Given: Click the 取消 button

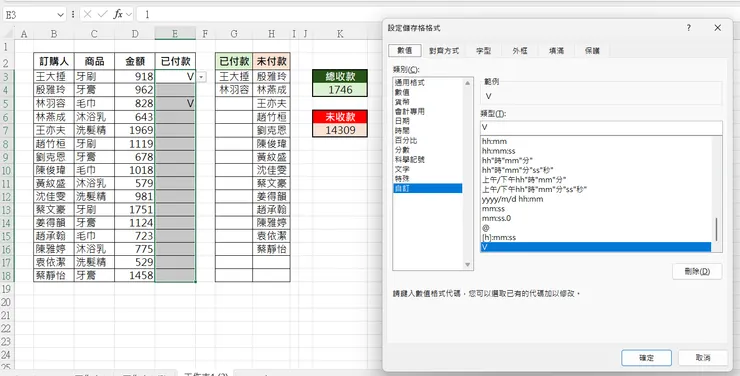Looking at the screenshot, I should pos(703,358).
